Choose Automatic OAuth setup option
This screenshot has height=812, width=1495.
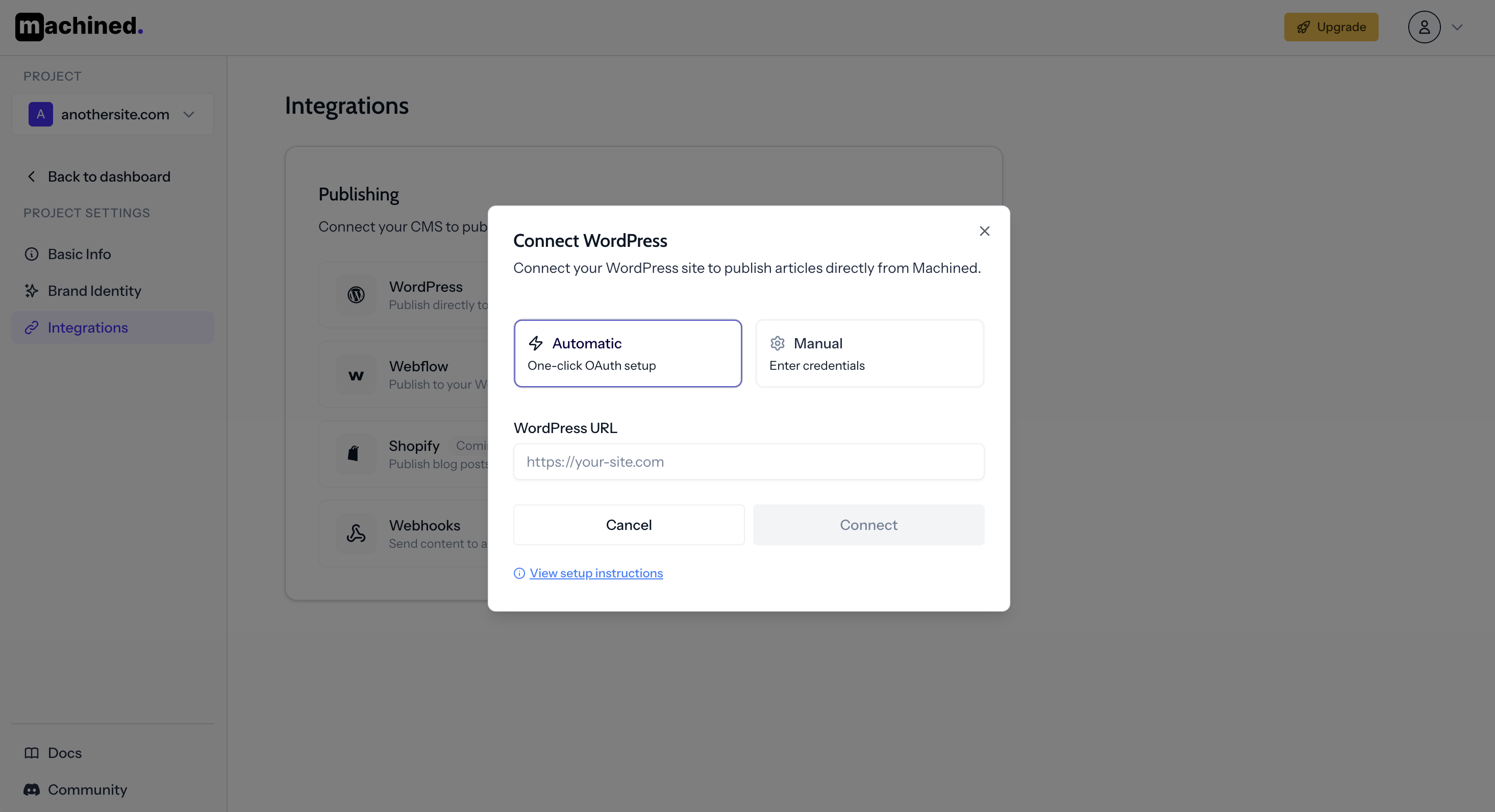[628, 353]
